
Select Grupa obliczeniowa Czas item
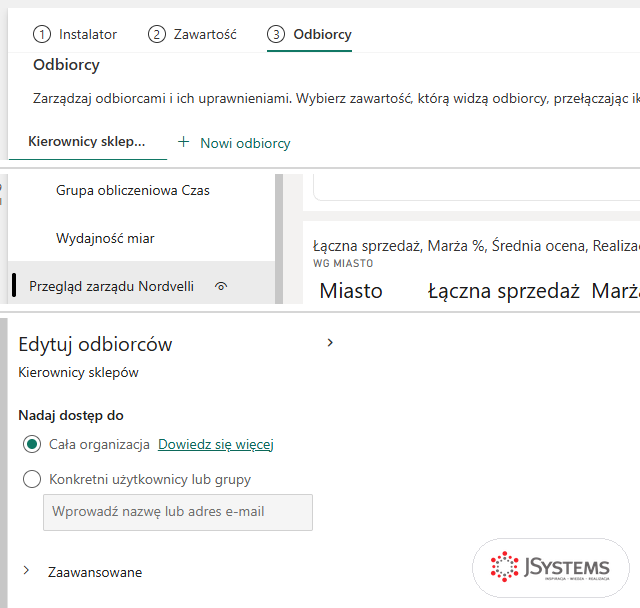click(133, 191)
